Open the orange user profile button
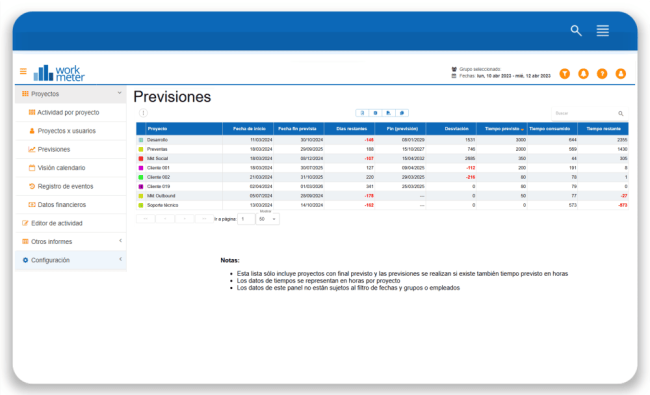Screen dimensions: 650x395 pyautogui.click(x=621, y=74)
